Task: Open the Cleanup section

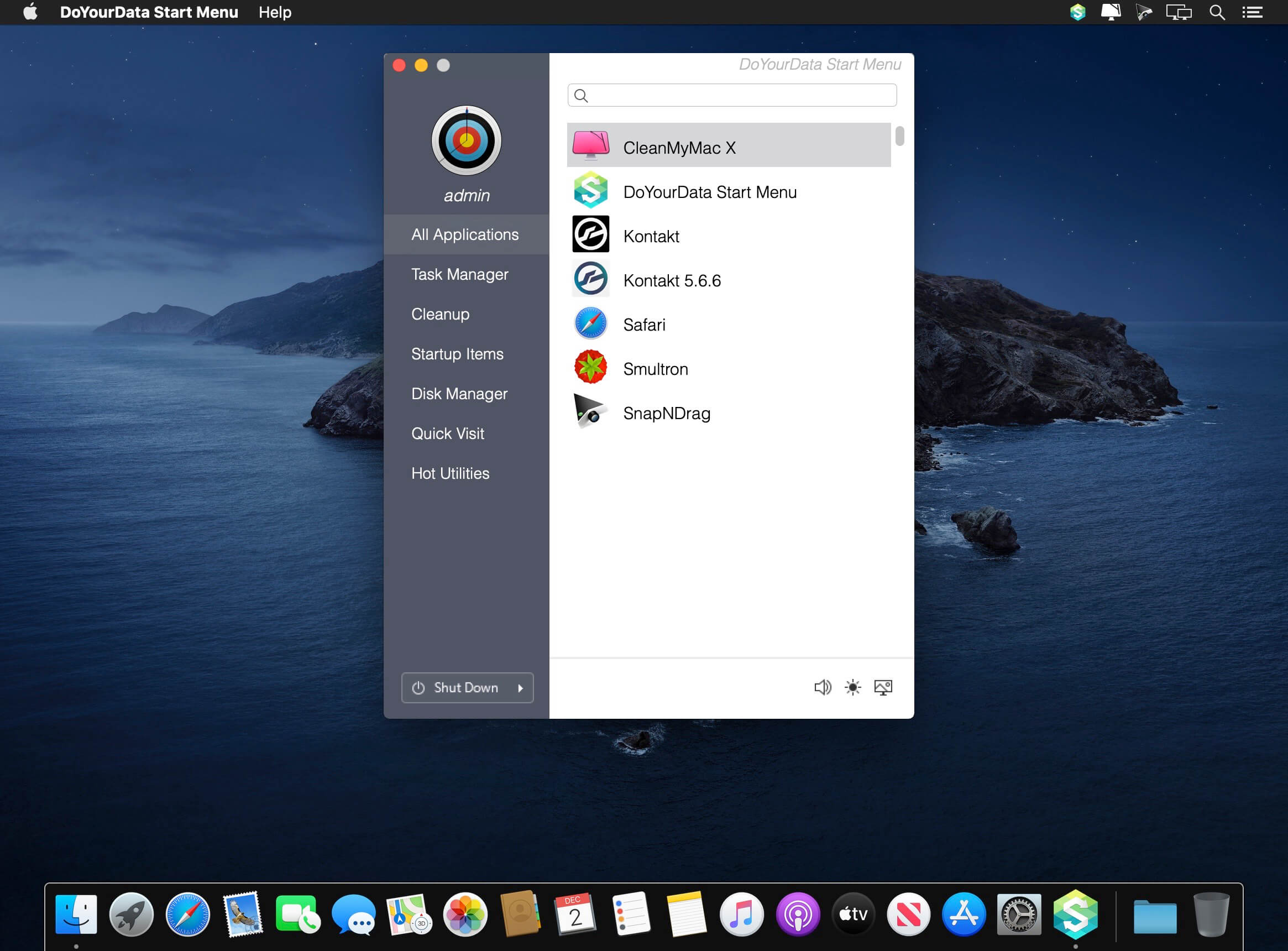Action: coord(440,314)
